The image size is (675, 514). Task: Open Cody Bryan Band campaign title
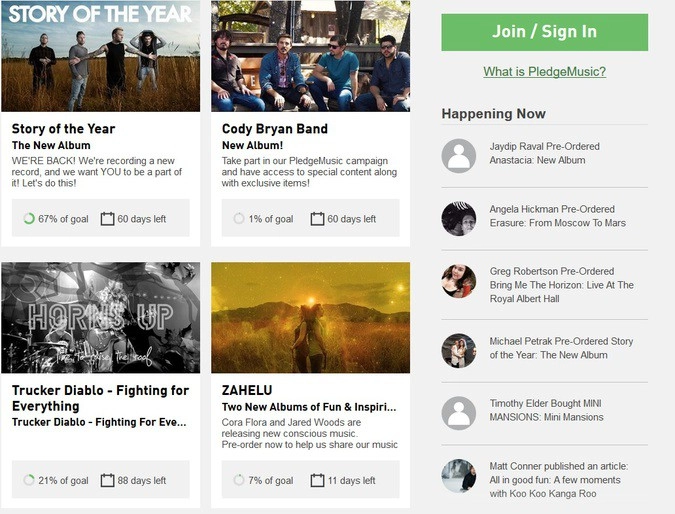coord(275,129)
